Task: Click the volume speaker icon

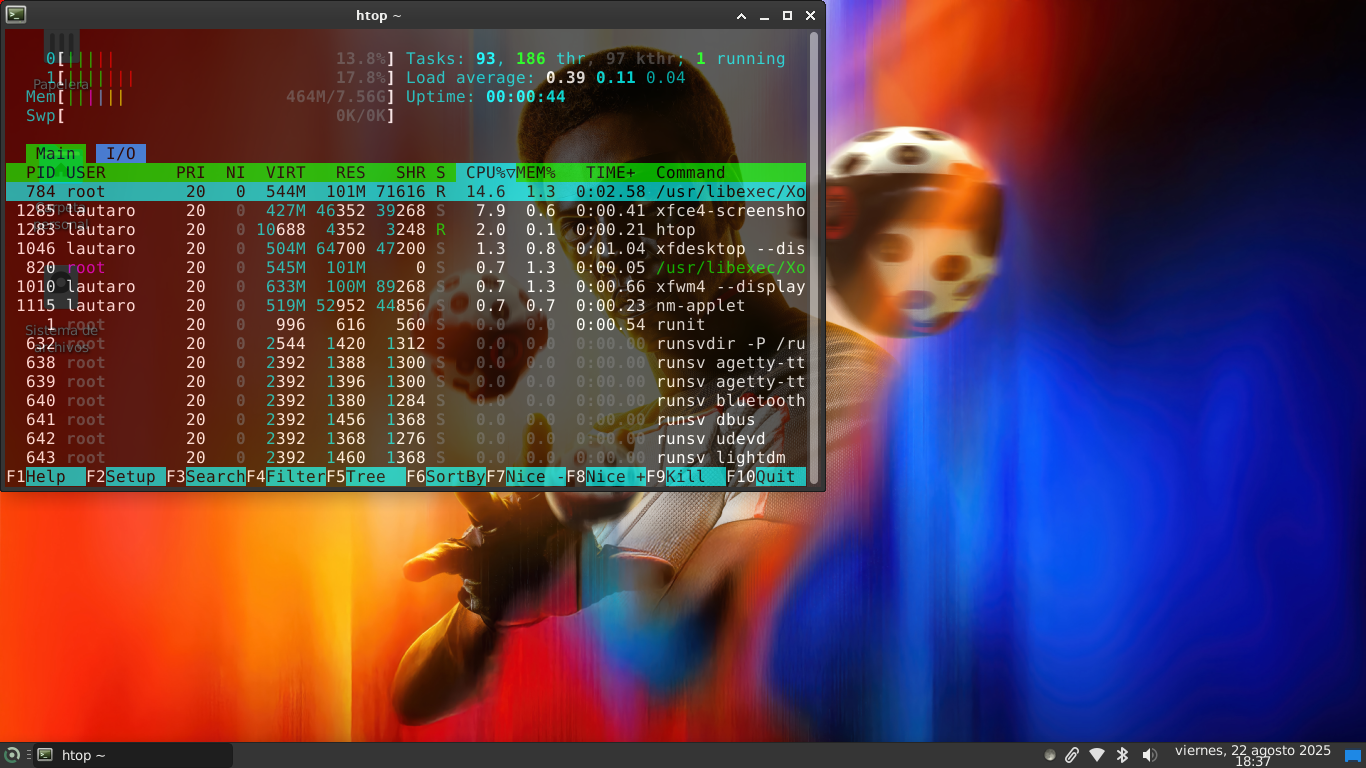Action: [x=1149, y=755]
